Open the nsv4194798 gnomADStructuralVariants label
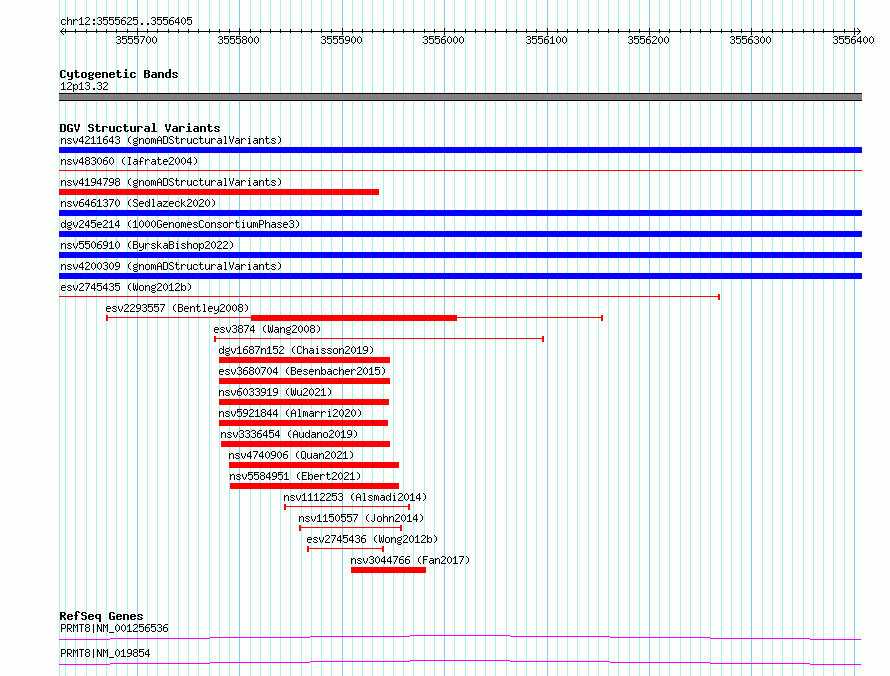890x676 pixels. [x=171, y=182]
